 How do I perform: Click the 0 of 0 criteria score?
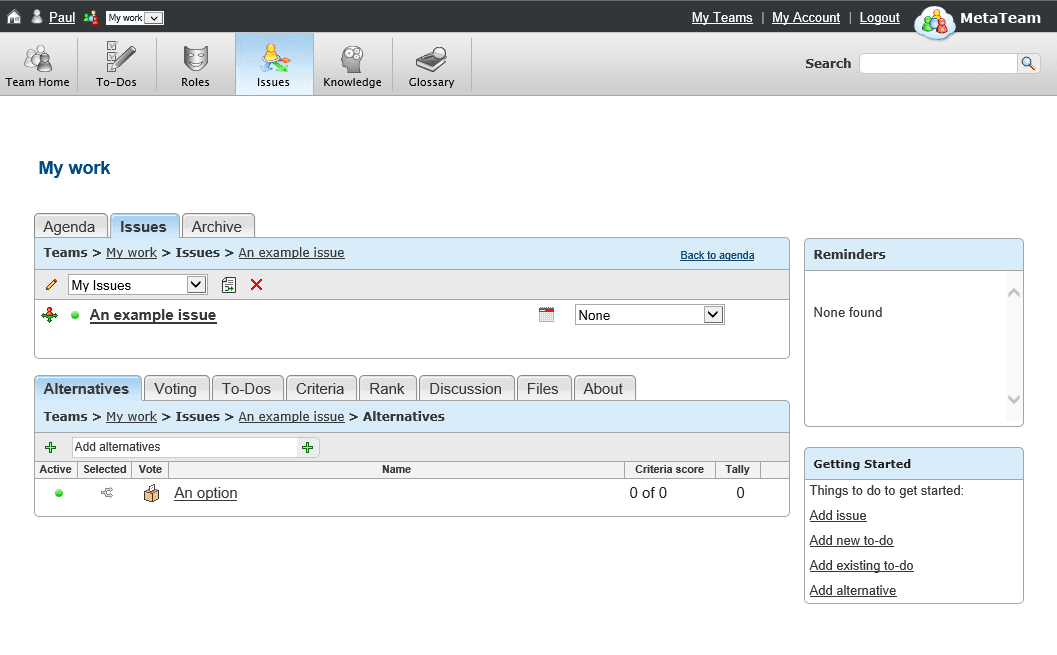click(x=648, y=493)
